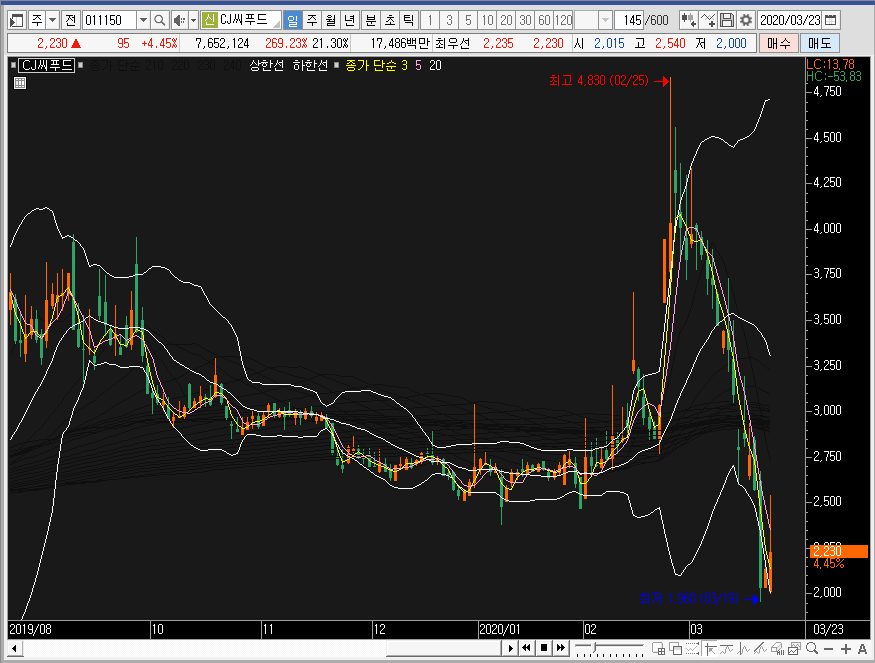Image resolution: width=875 pixels, height=663 pixels.
Task: Expand the dropdown next to speaker icon
Action: pos(194,21)
